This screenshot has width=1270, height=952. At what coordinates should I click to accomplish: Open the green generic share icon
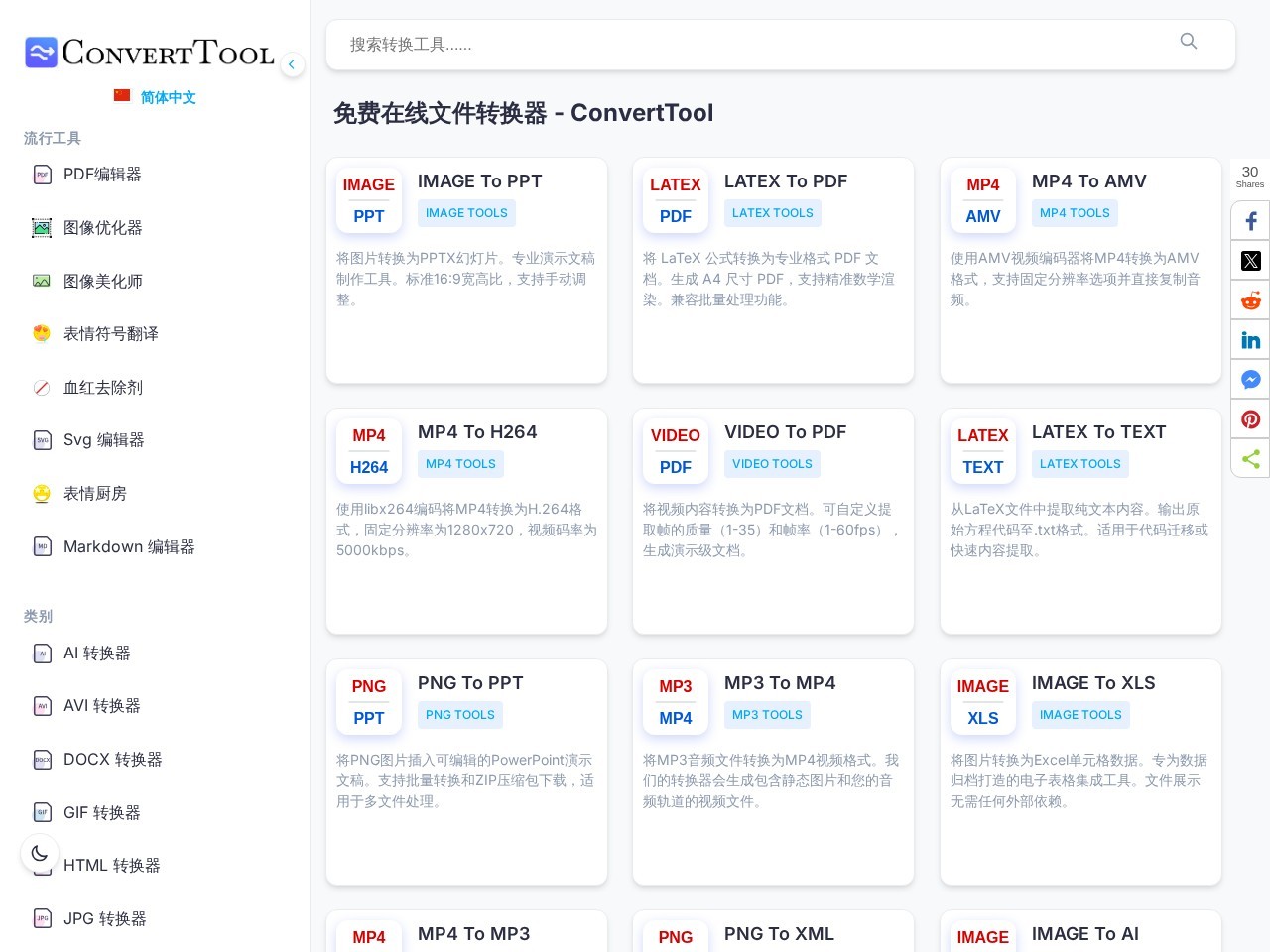pos(1251,459)
